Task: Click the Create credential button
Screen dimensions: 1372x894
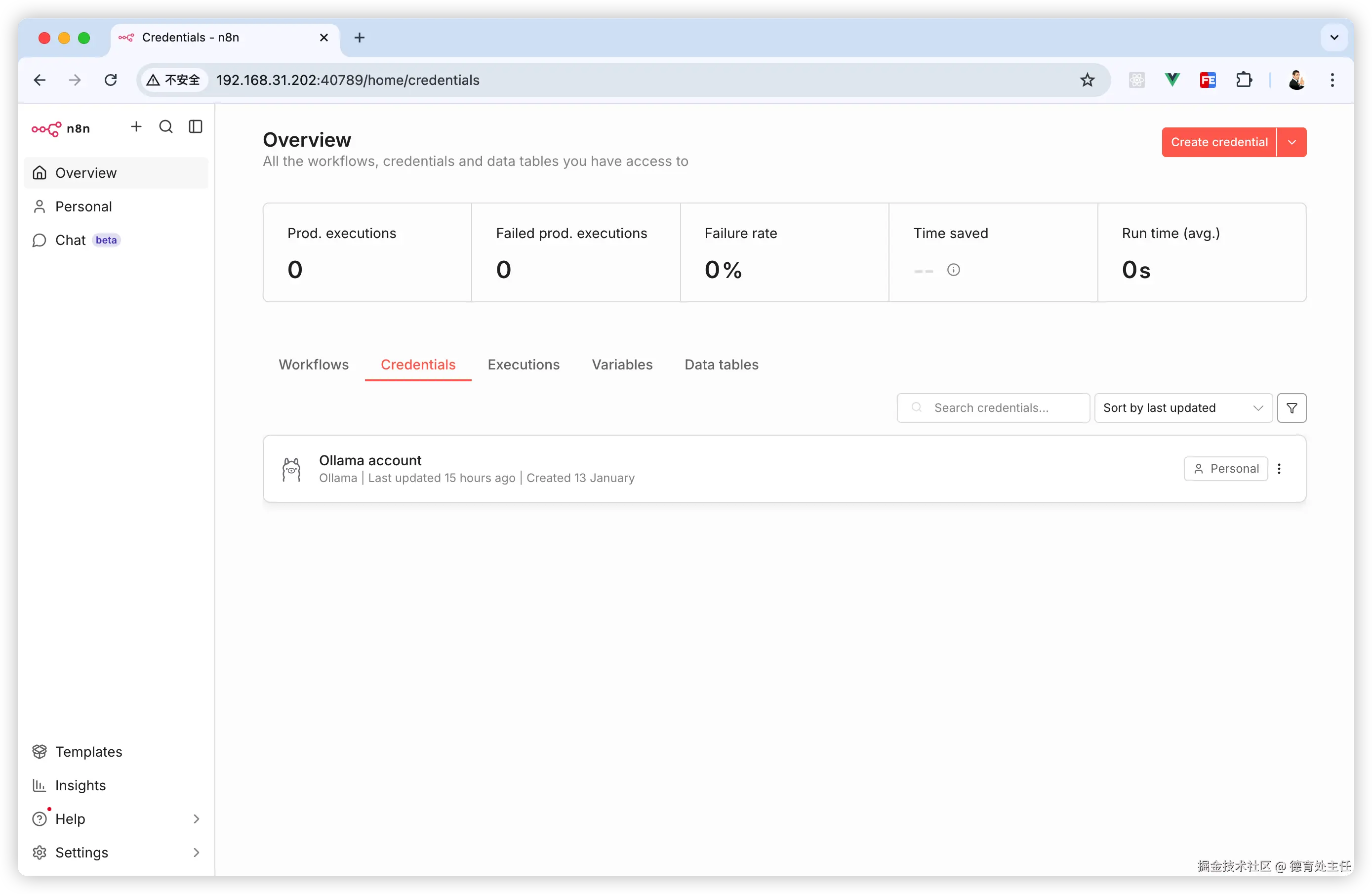Action: pos(1219,142)
